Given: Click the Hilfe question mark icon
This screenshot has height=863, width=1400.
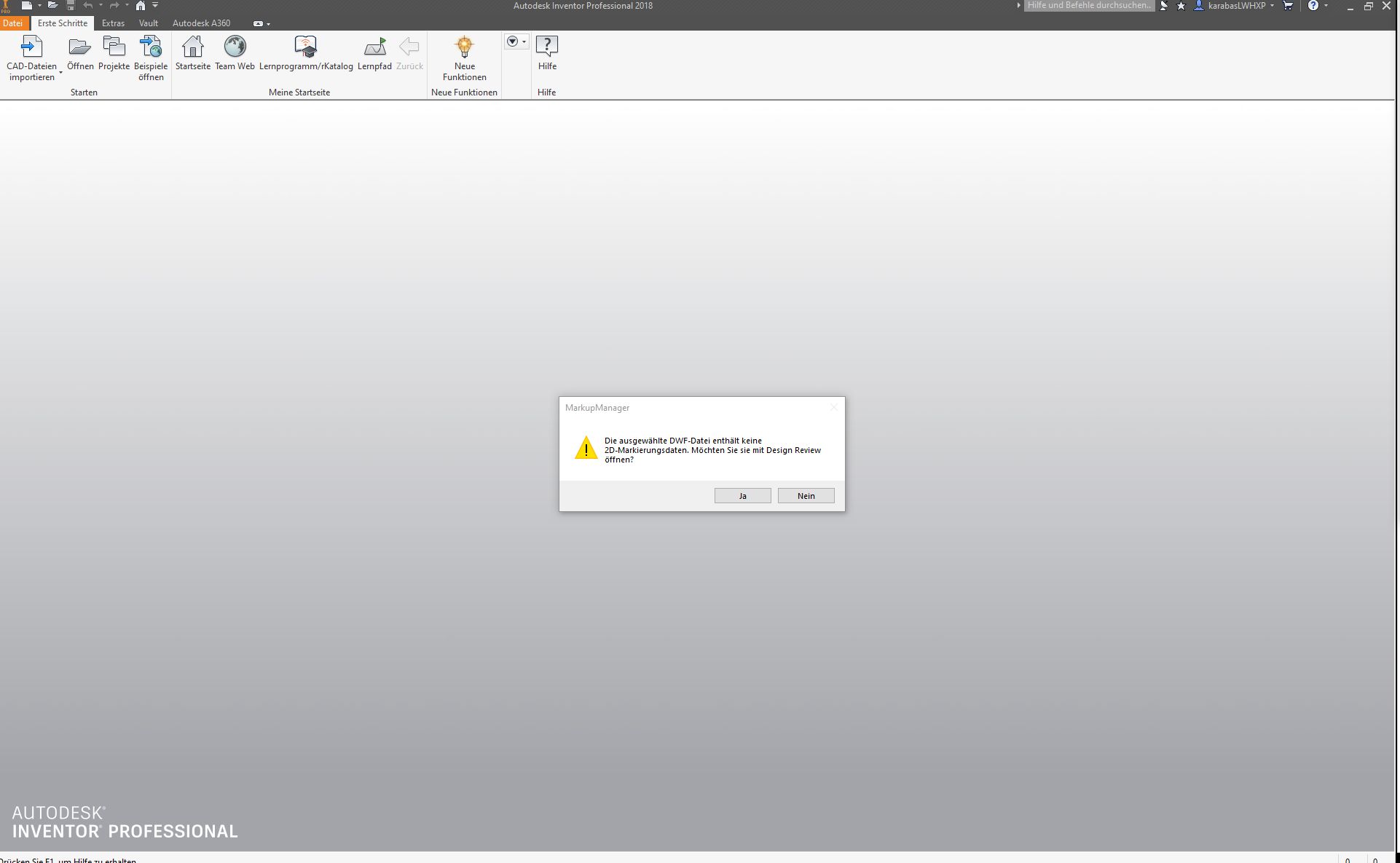Looking at the screenshot, I should pyautogui.click(x=547, y=47).
